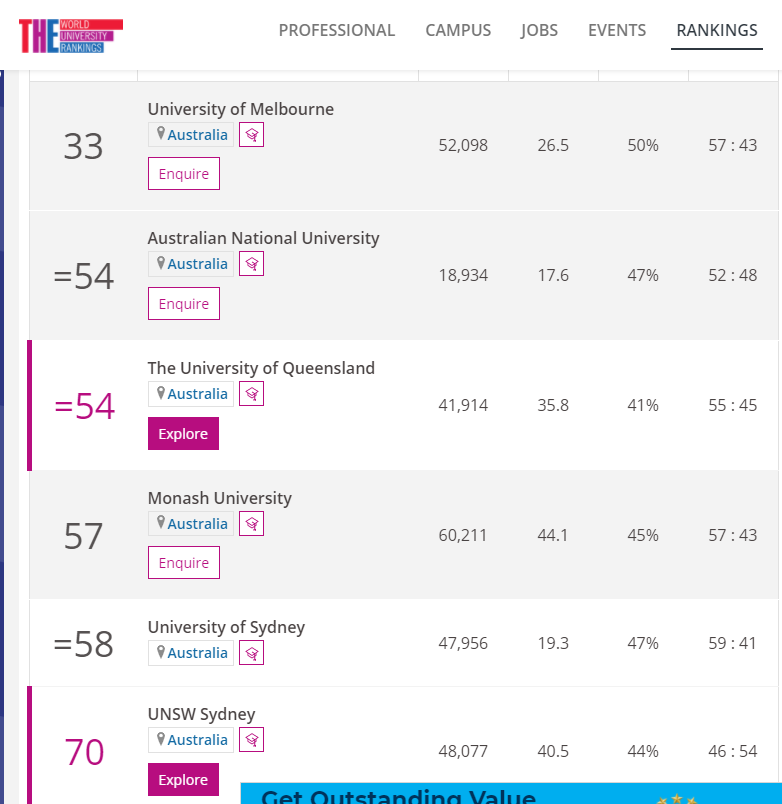Click Australia country link under Monash University

197,524
